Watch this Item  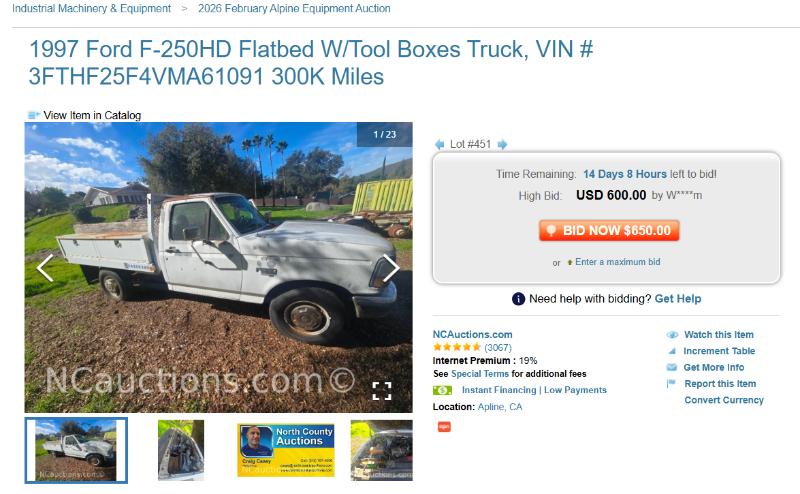click(x=718, y=335)
